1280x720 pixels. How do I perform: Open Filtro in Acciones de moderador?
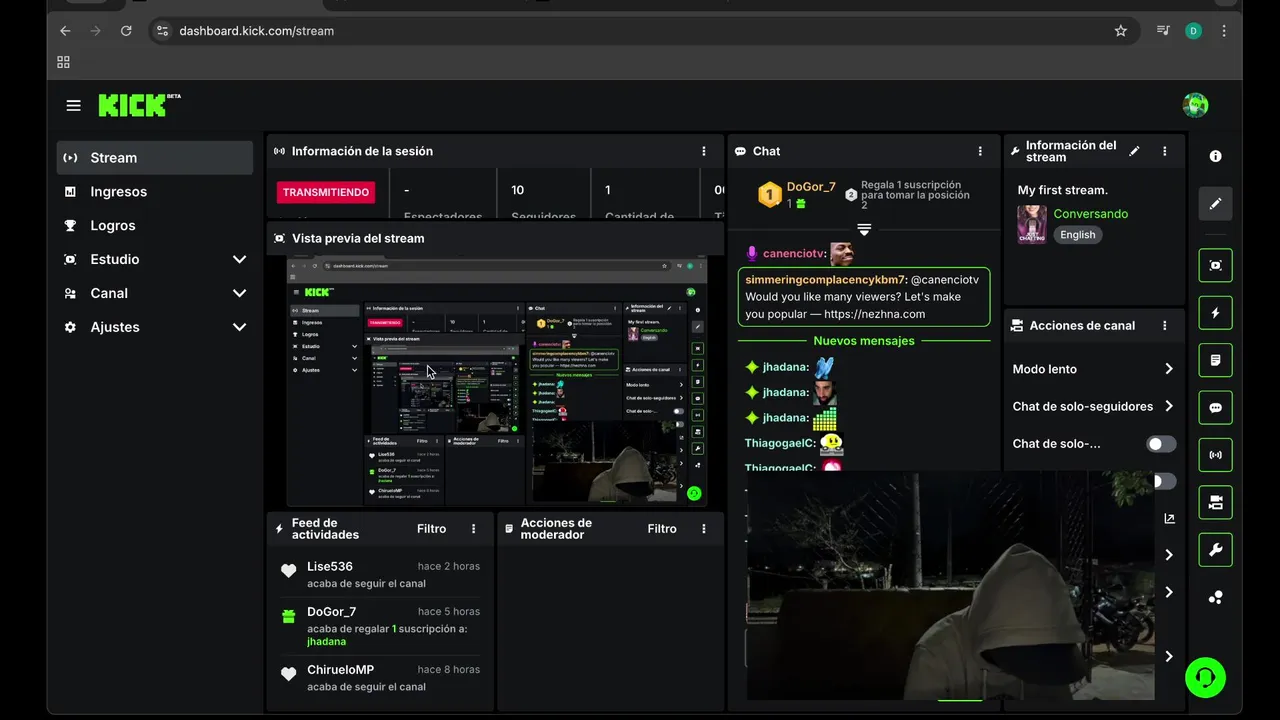(662, 529)
